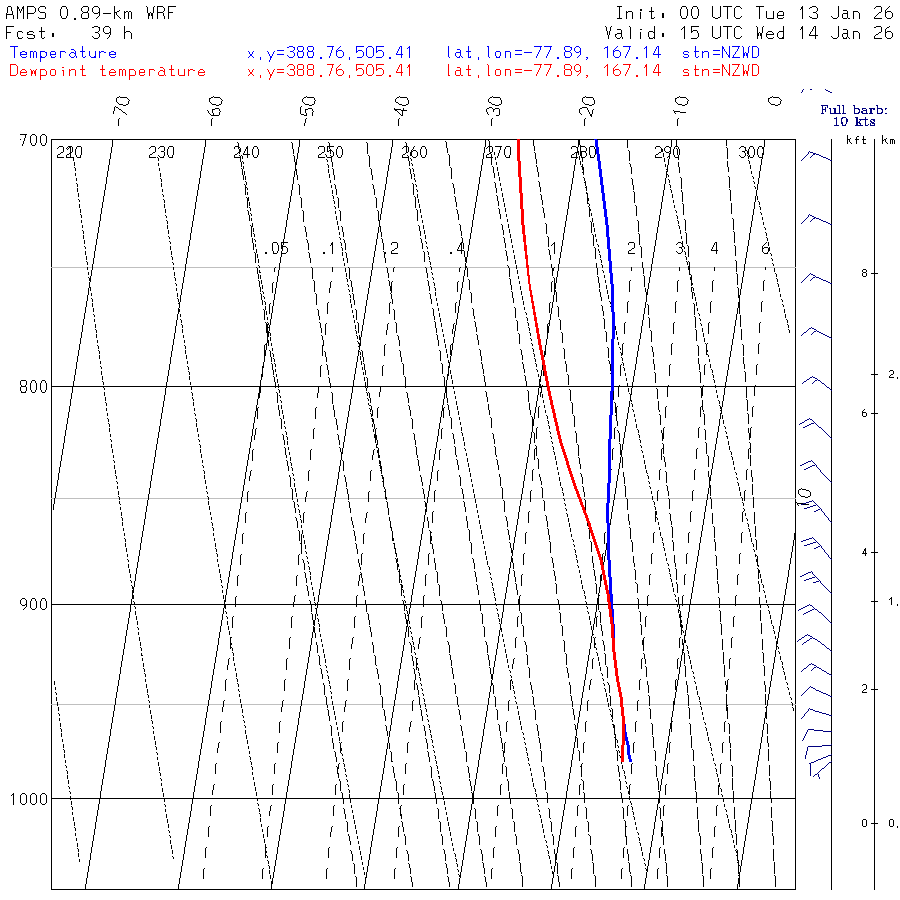900x900 pixels.
Task: Click the red 'lat,lon=-77.89, 167.14' text
Action: pyautogui.click(x=553, y=71)
